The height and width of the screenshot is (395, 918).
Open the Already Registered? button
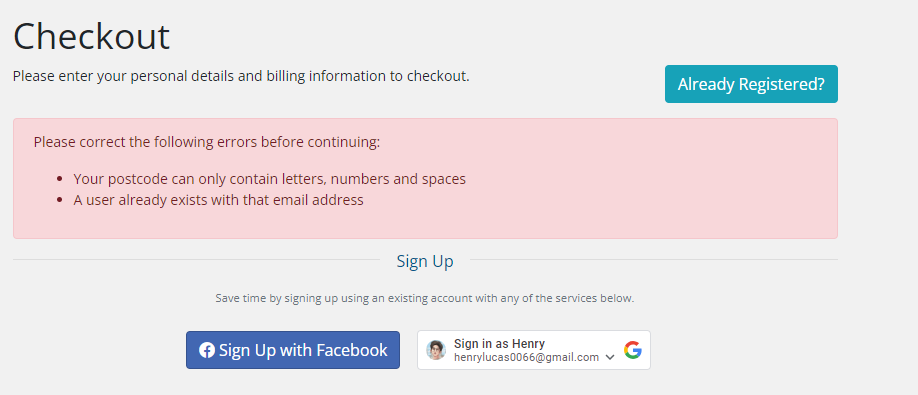tap(751, 84)
